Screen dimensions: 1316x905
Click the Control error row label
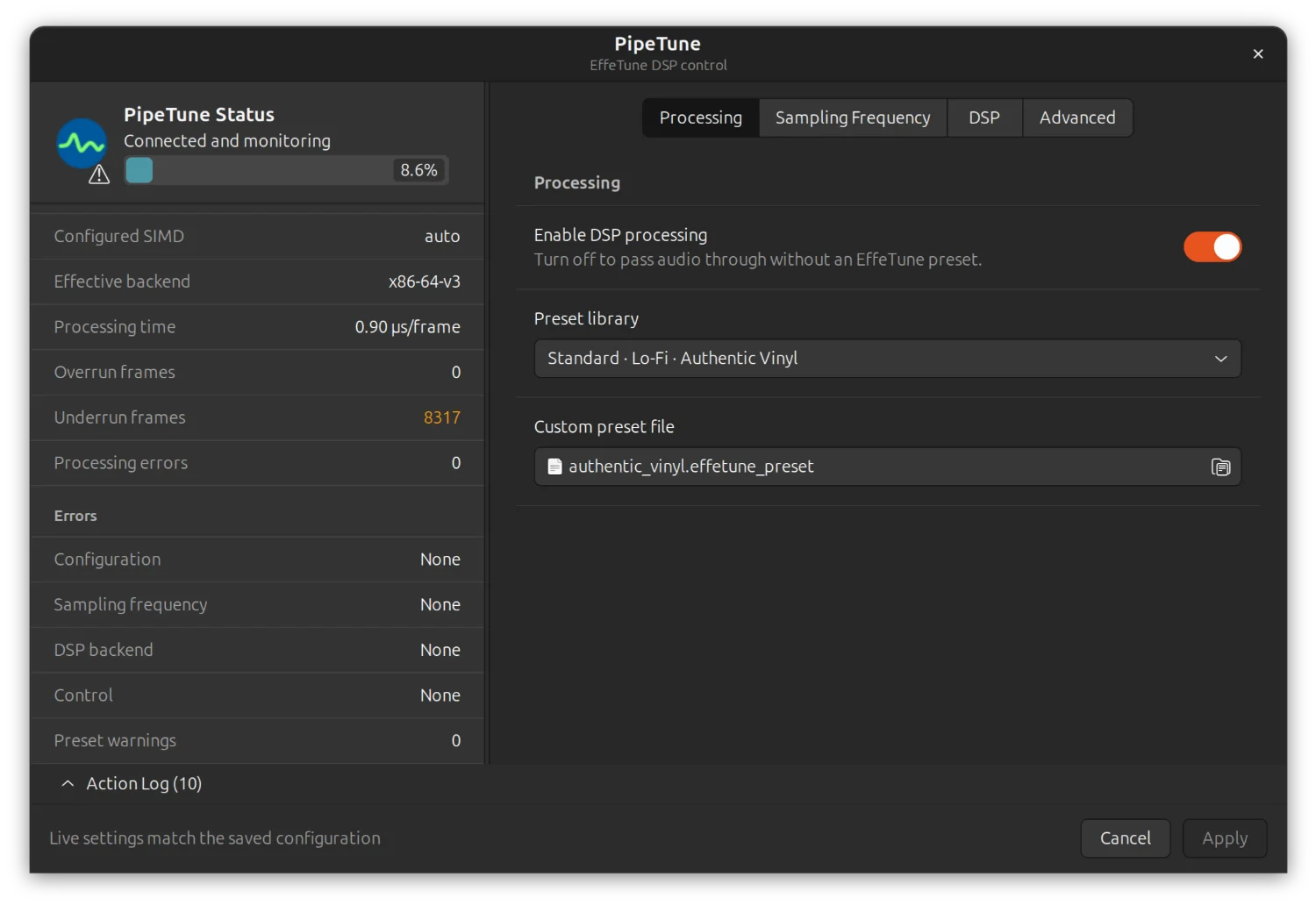pyautogui.click(x=83, y=695)
